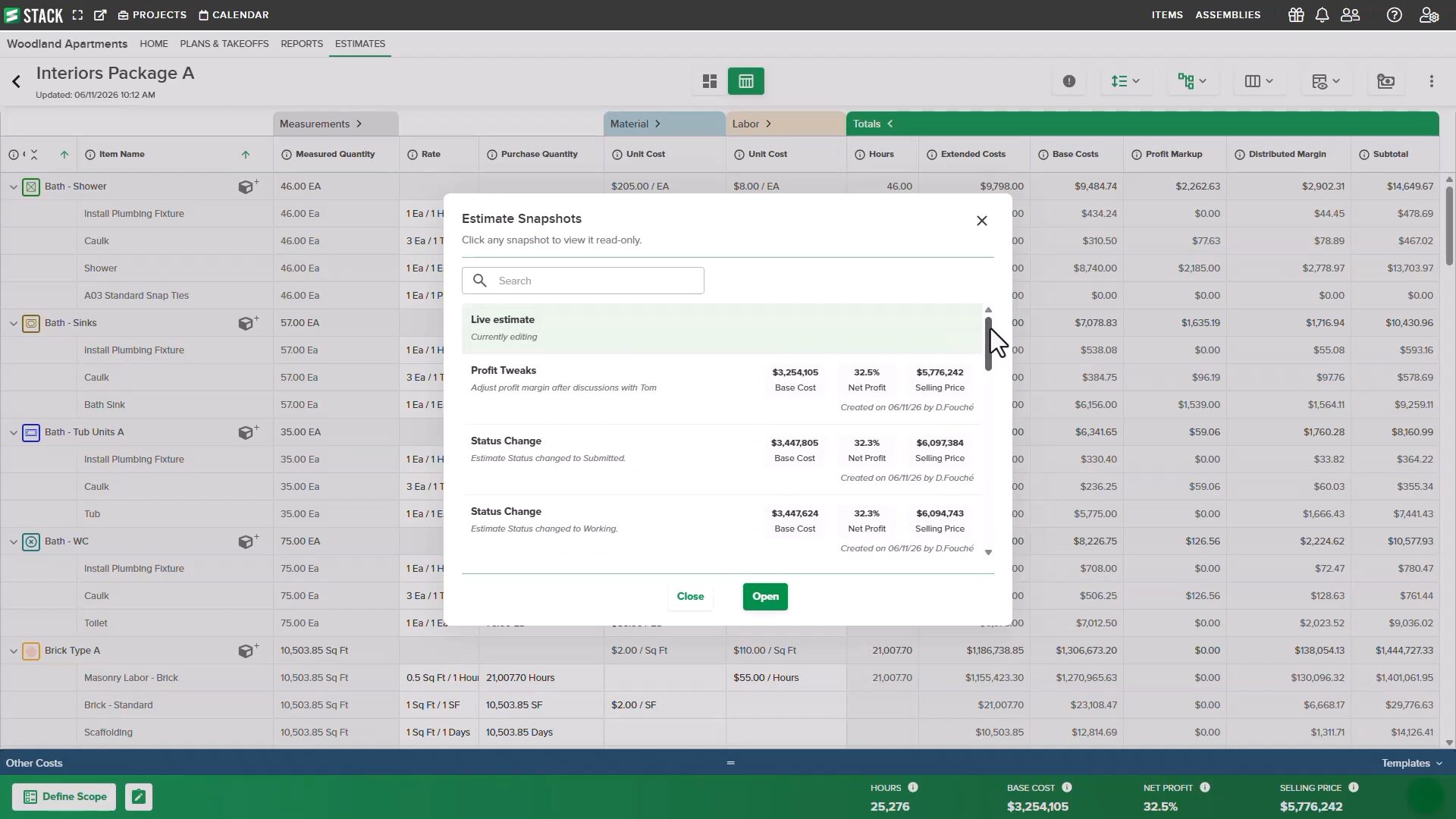This screenshot has height=819, width=1456.
Task: Select the Status Change Submitted snapshot
Action: click(x=722, y=460)
